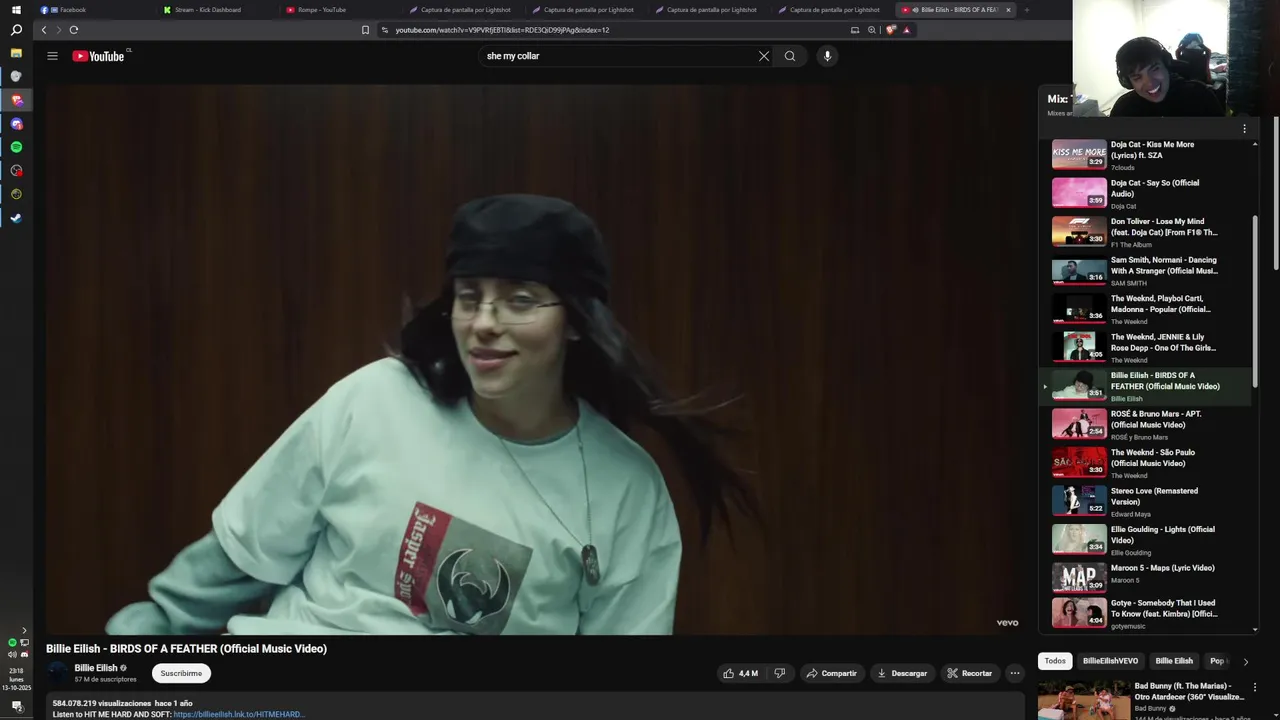
Task: Open Brave Shields lion icon
Action: tap(890, 30)
